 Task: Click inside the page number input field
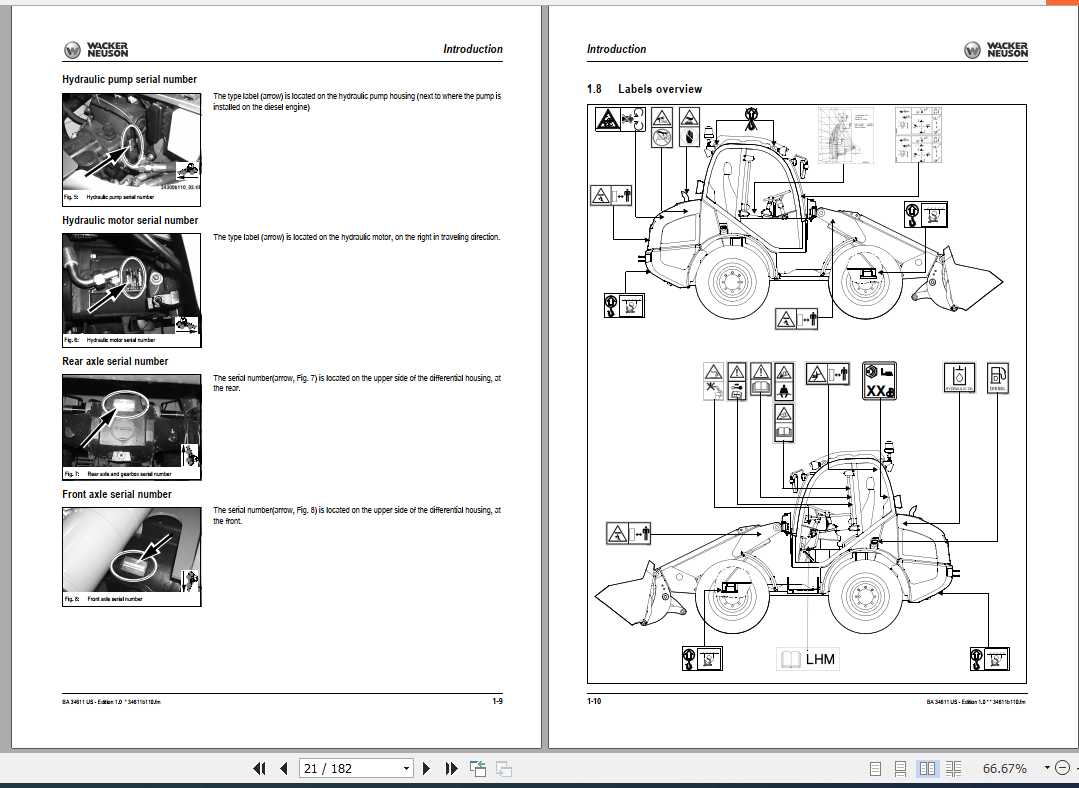[340, 768]
